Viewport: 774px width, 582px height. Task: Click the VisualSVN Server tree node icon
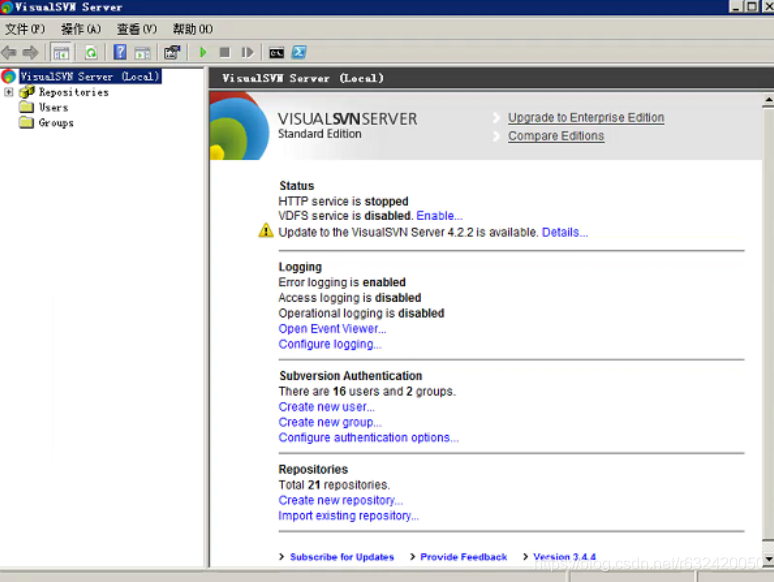pos(8,76)
